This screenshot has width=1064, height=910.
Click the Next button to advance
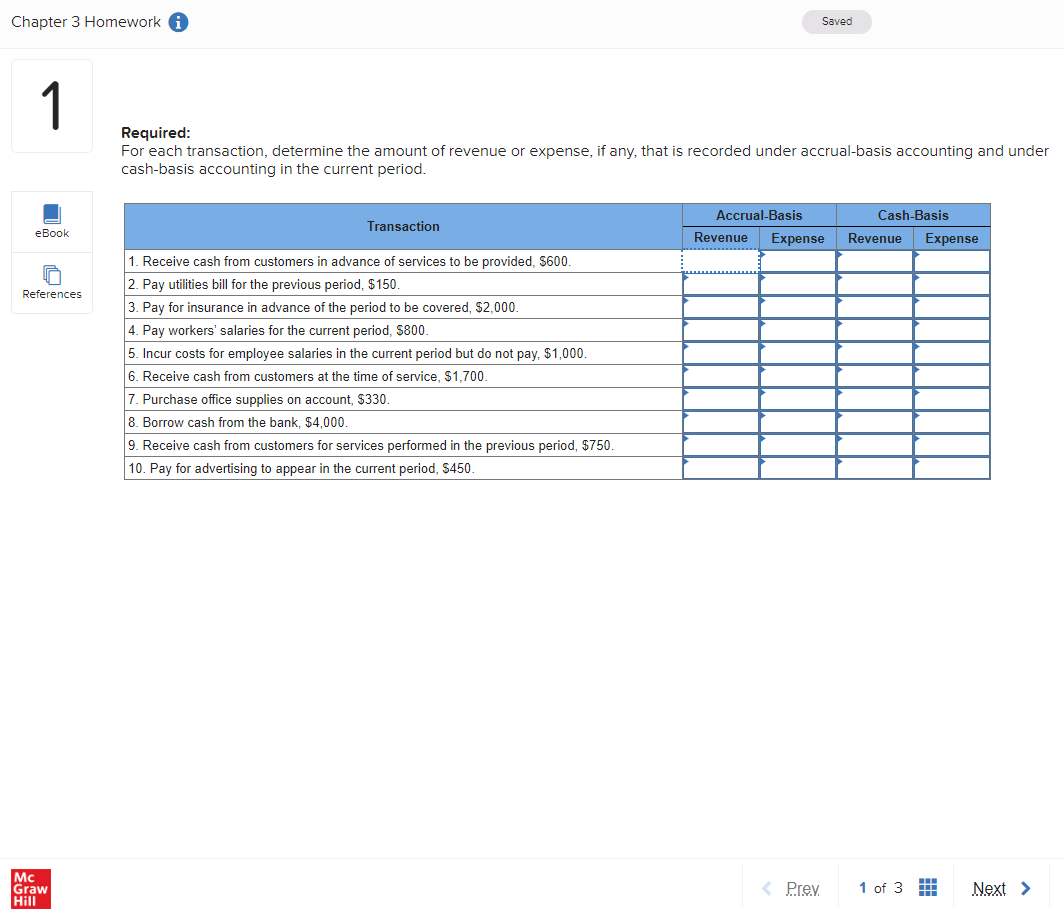990,887
